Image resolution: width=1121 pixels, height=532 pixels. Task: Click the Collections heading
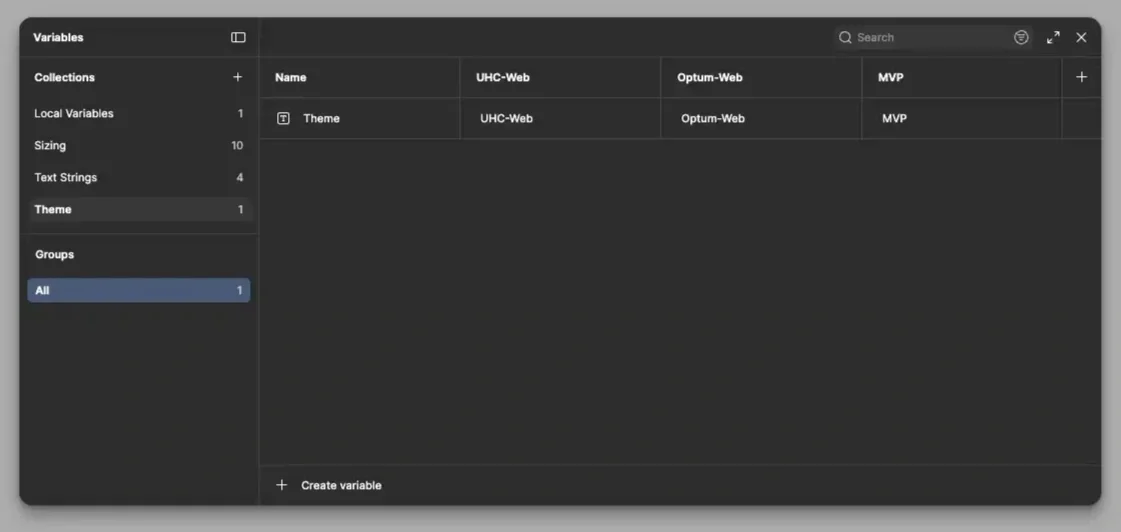coord(64,77)
